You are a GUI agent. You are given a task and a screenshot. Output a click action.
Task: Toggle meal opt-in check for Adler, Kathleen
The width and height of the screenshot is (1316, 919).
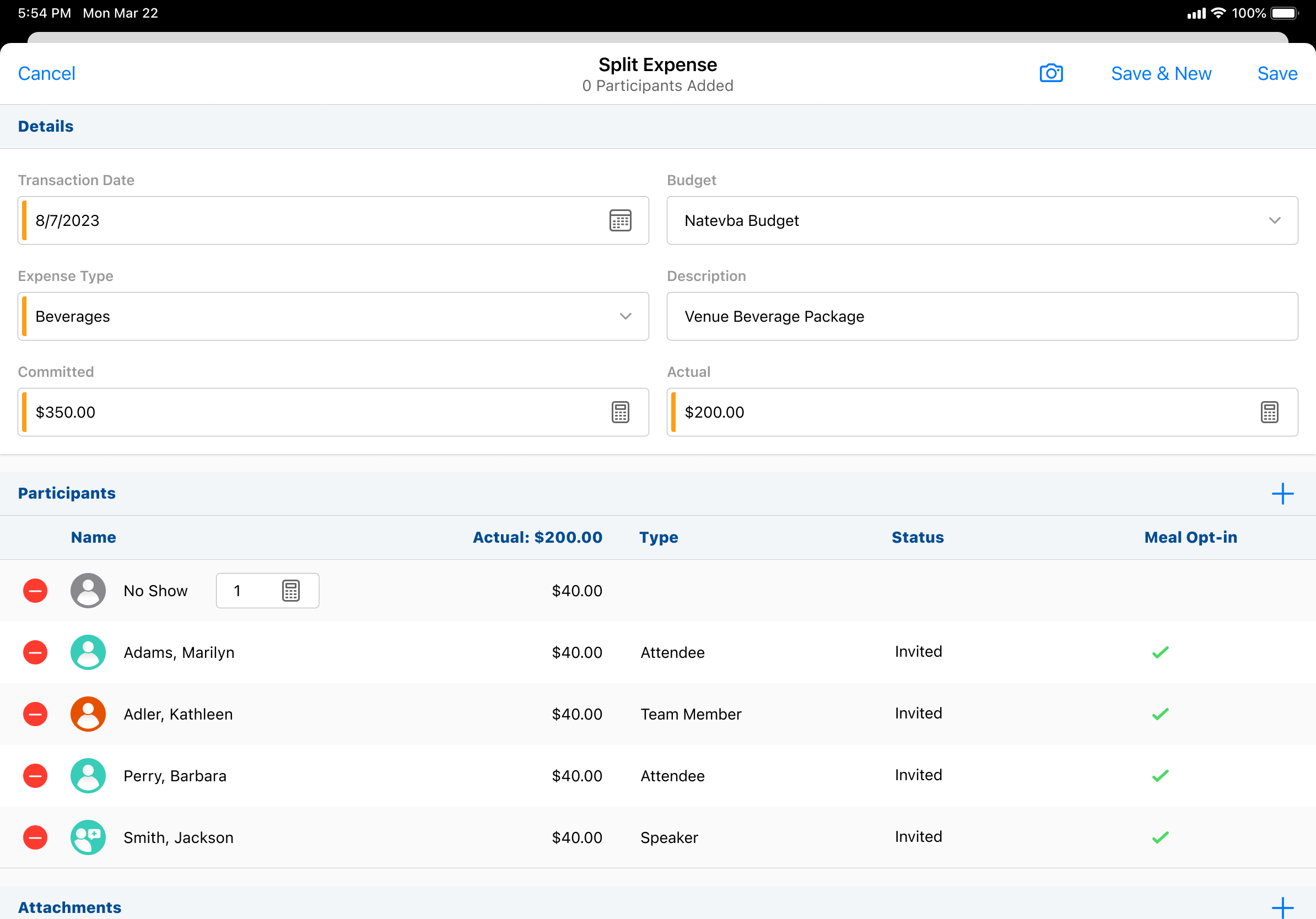click(1160, 715)
